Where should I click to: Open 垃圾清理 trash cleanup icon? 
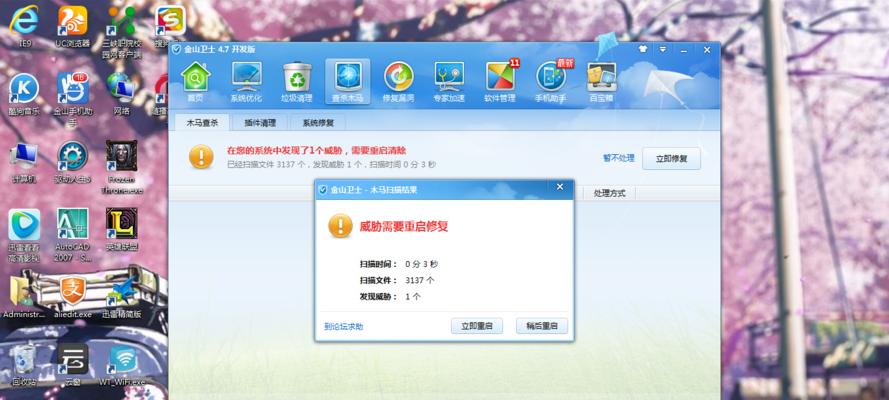(x=297, y=82)
